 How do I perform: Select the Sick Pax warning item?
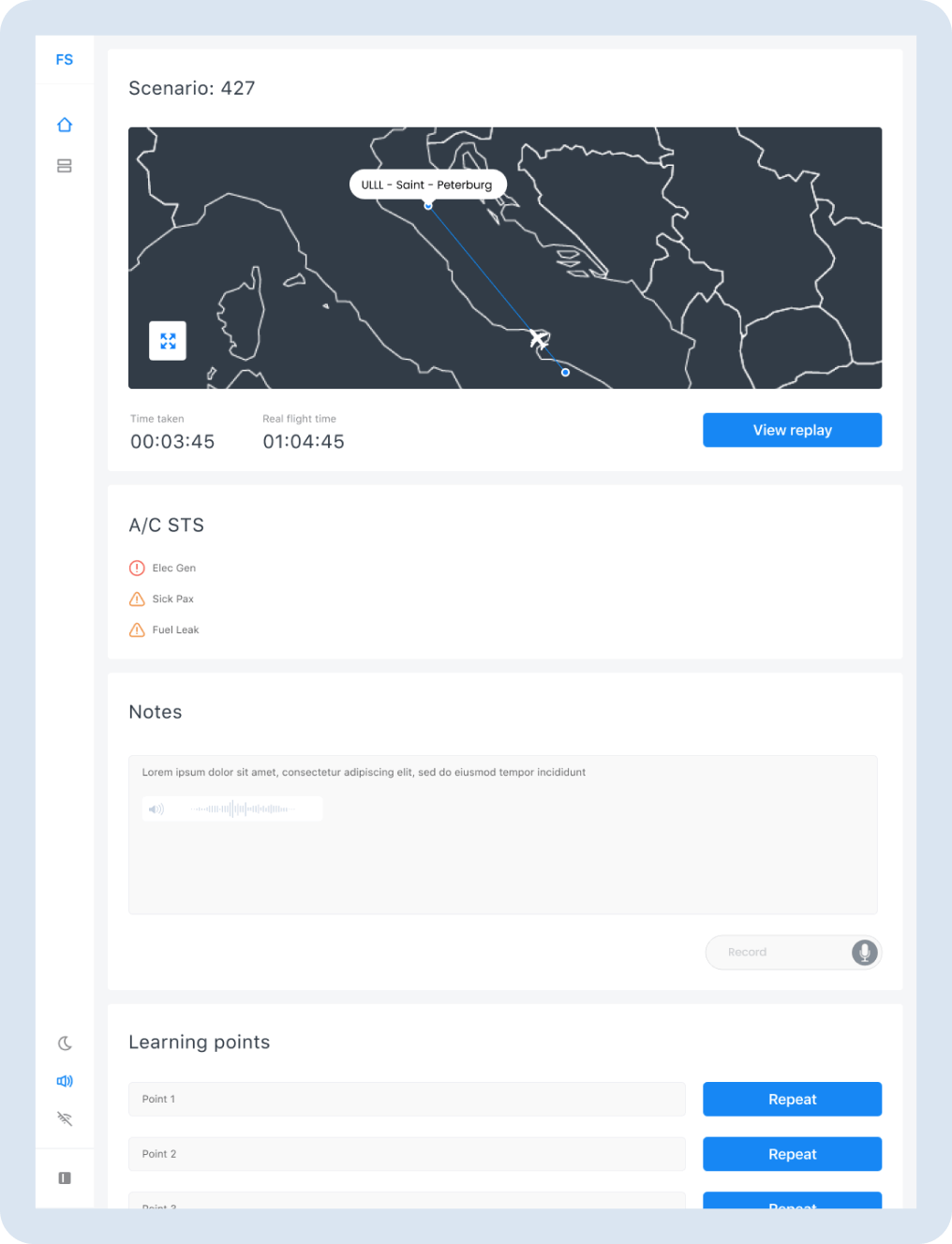click(162, 599)
